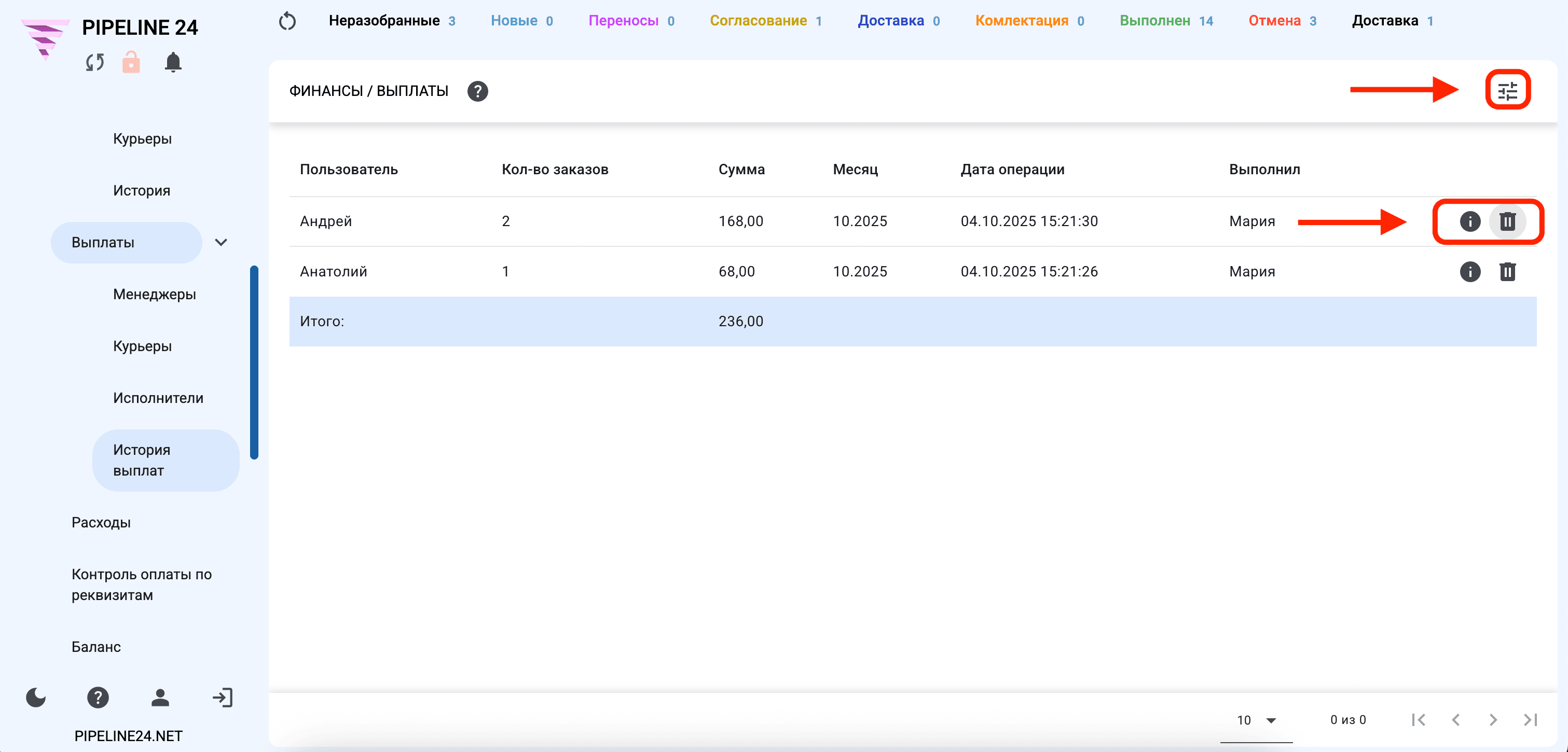Image resolution: width=1568 pixels, height=752 pixels.
Task: Show info for Анатолий's payout row
Action: (x=1470, y=271)
